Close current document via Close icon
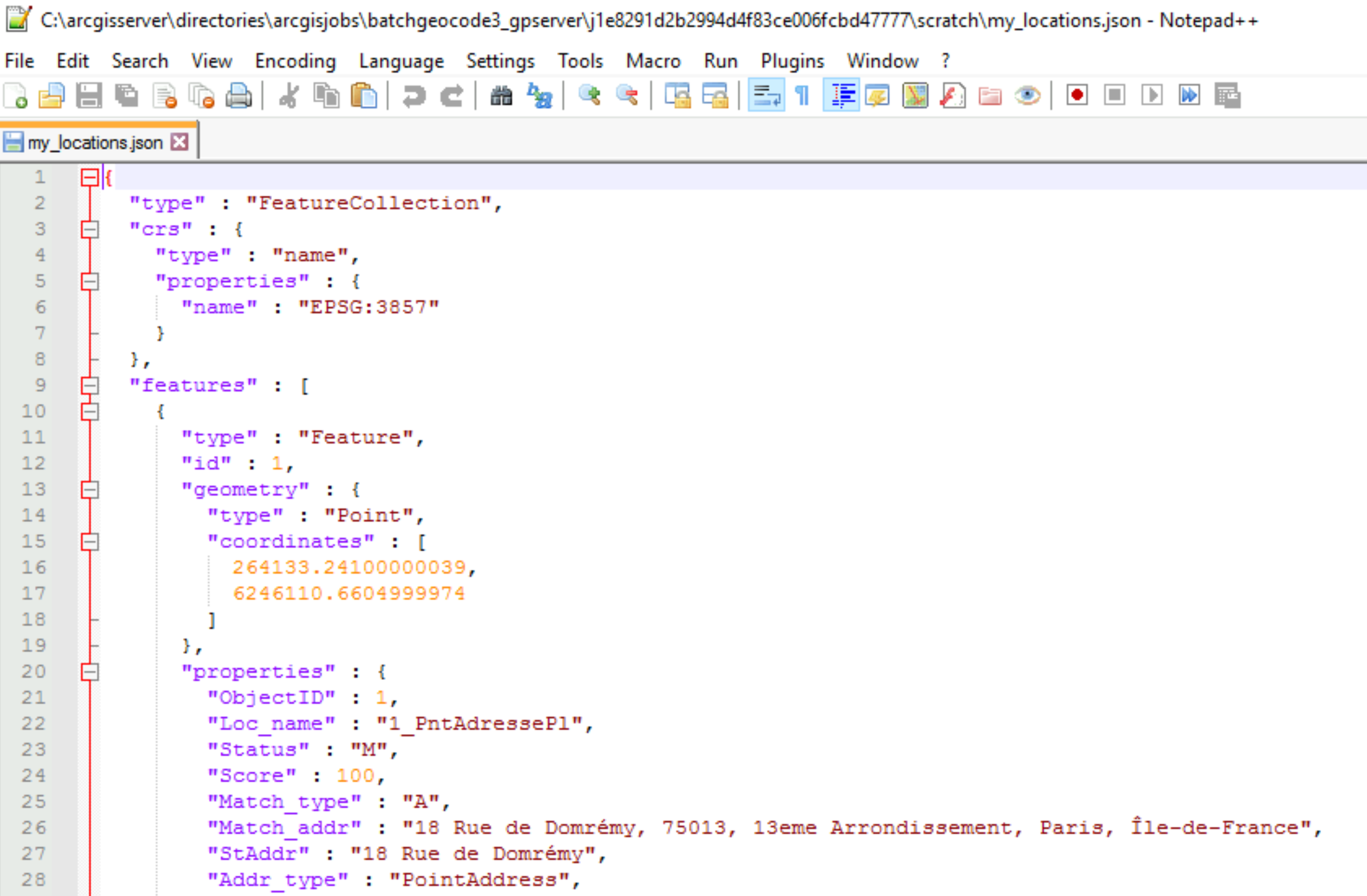The image size is (1367, 896). coord(165,96)
